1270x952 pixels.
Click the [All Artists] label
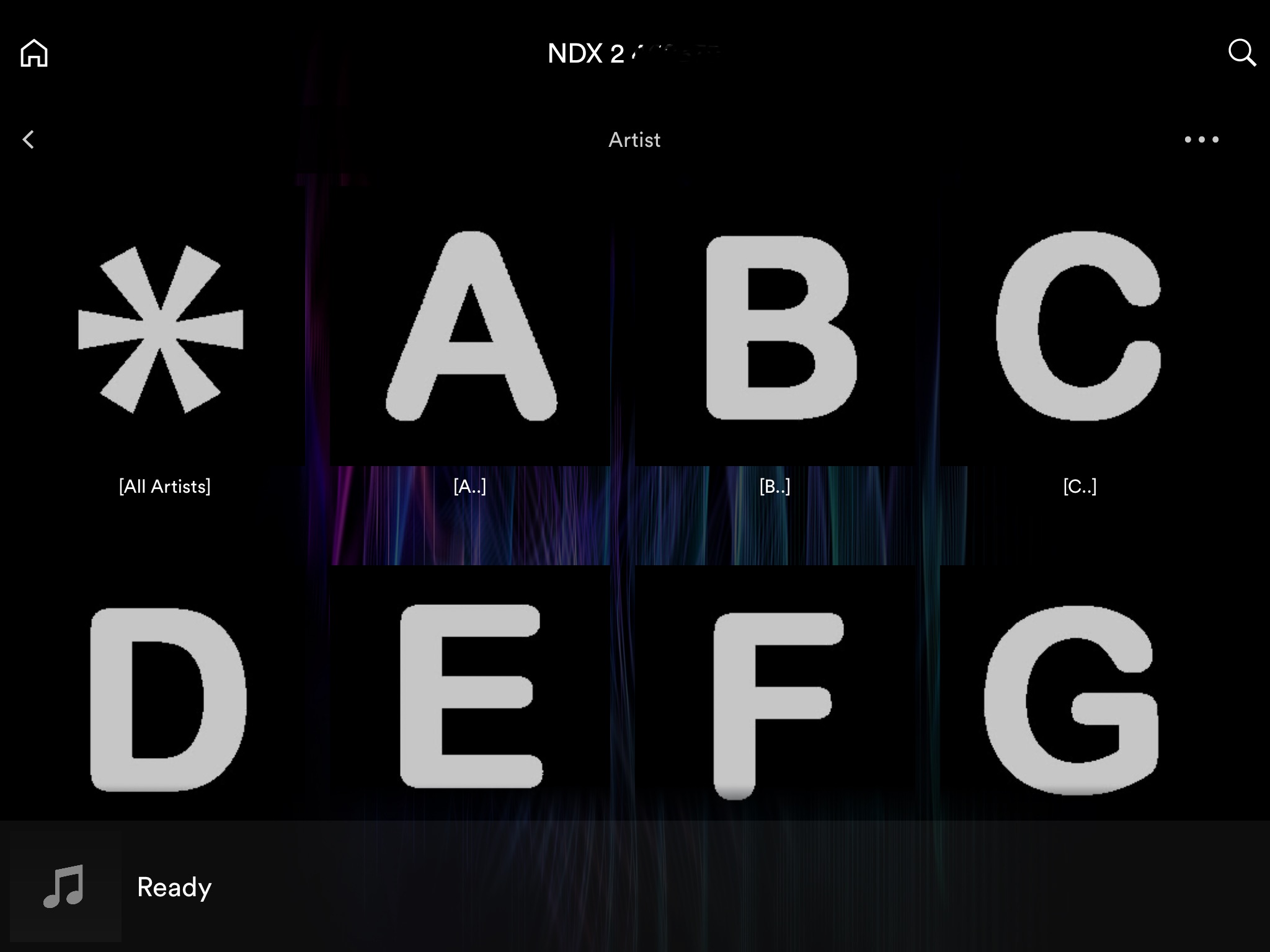pos(165,487)
